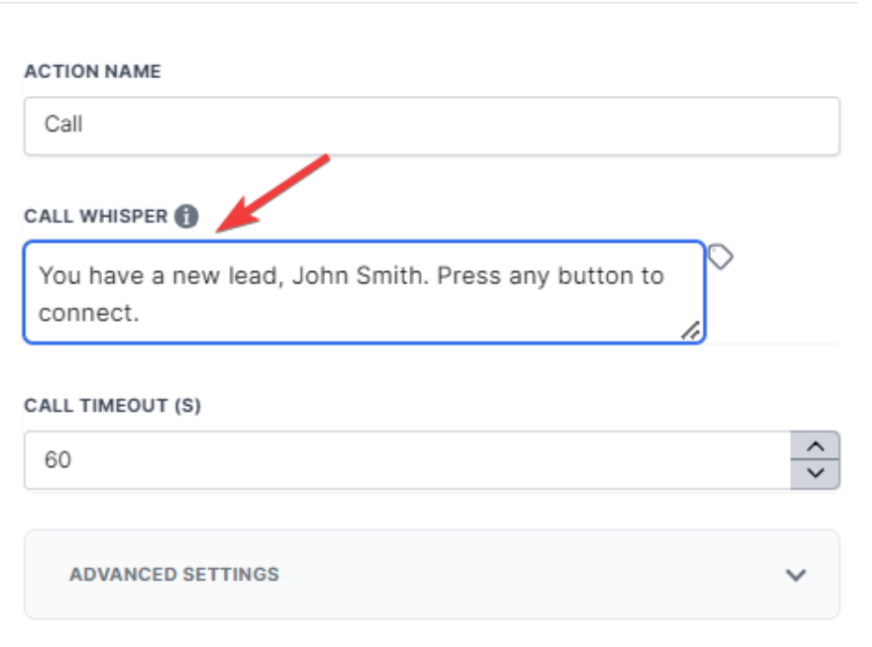Screen dimensions: 872x647
Task: Focus the Action Name input field
Action: click(431, 126)
